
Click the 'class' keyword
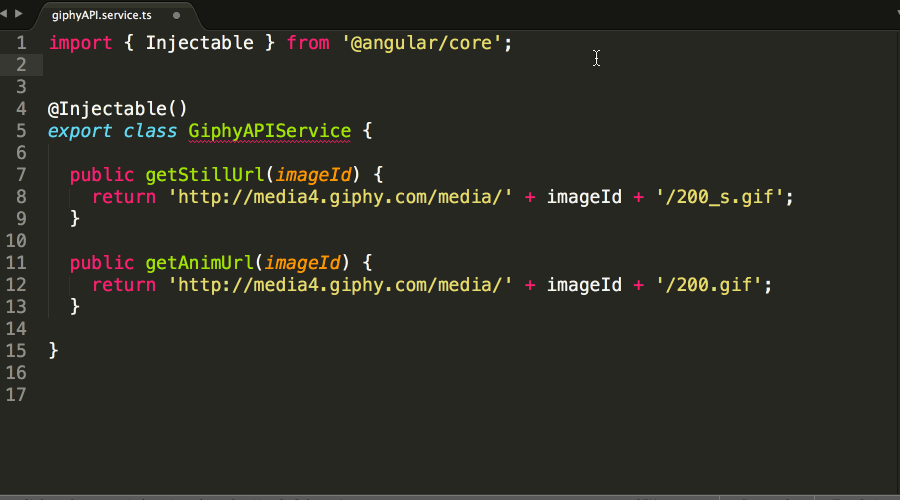(150, 131)
